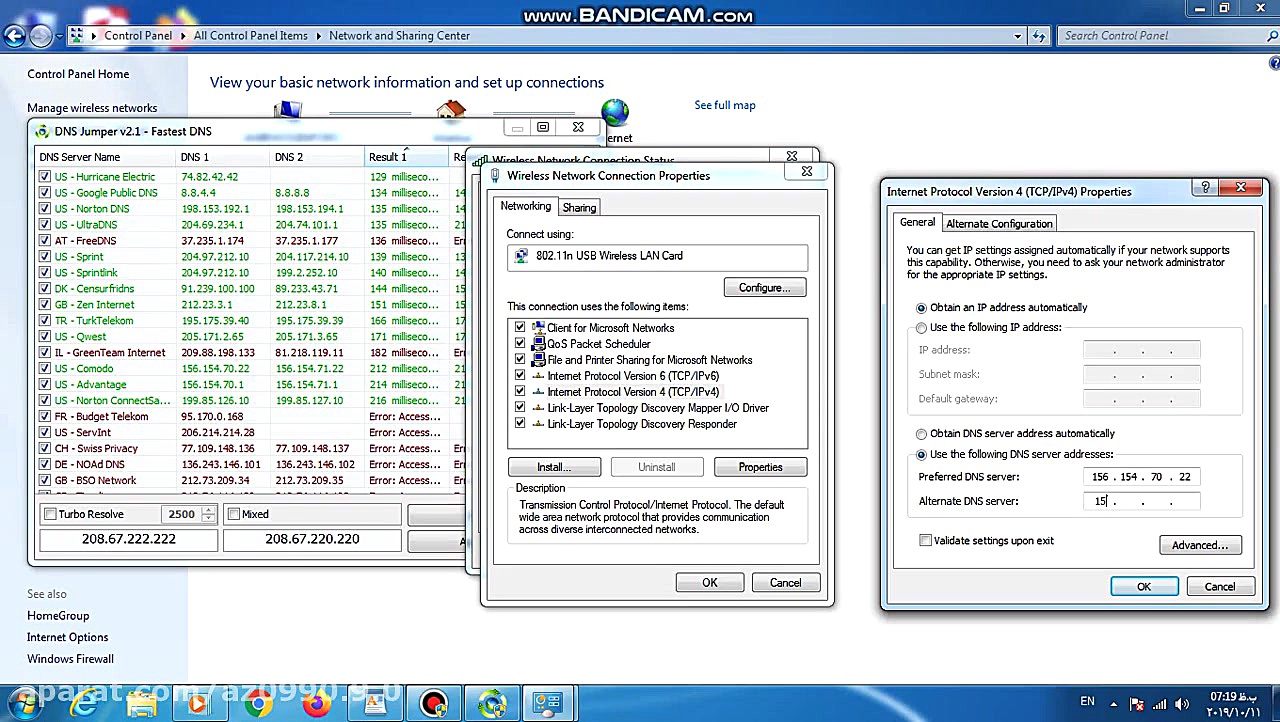Click Configure button for adapter
Viewport: 1280px width, 722px height.
pyautogui.click(x=765, y=288)
